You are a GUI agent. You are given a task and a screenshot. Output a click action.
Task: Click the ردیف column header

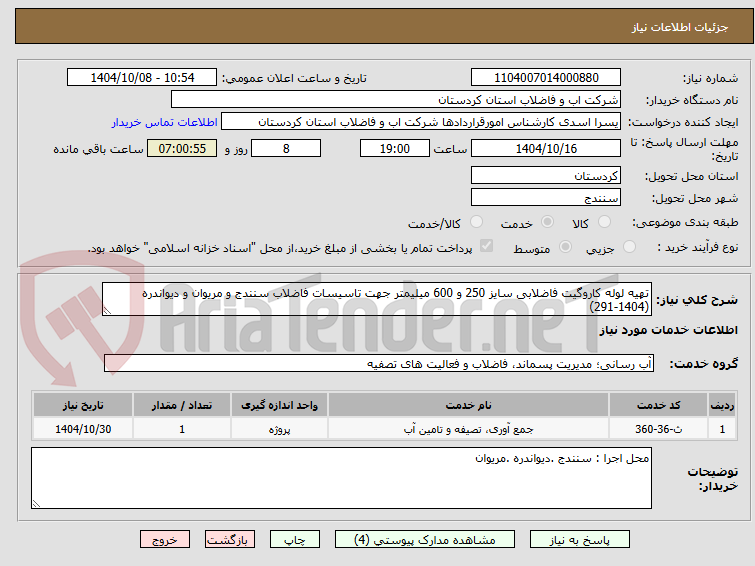[x=722, y=405]
